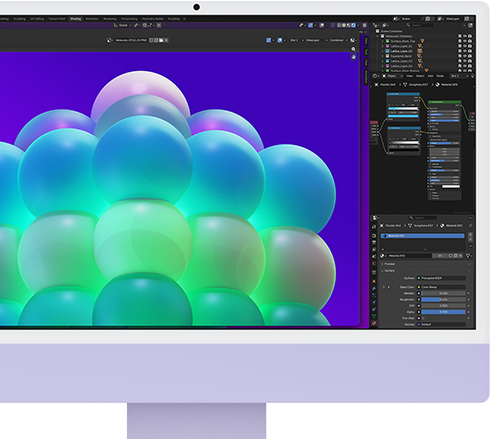The height and width of the screenshot is (439, 491).
Task: Click the Outliner new collection icon
Action: (470, 25)
